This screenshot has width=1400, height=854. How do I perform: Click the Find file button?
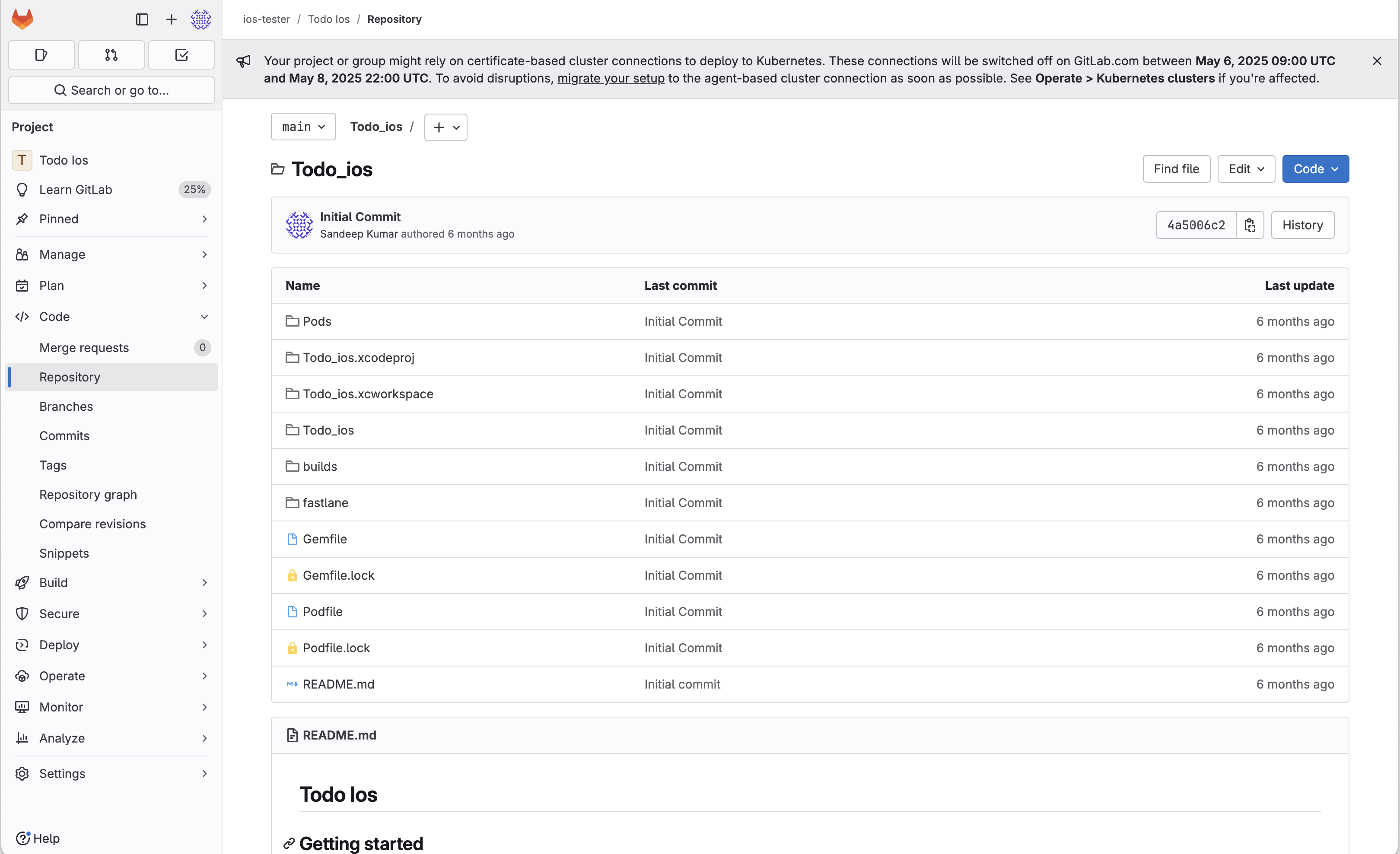(1176, 169)
